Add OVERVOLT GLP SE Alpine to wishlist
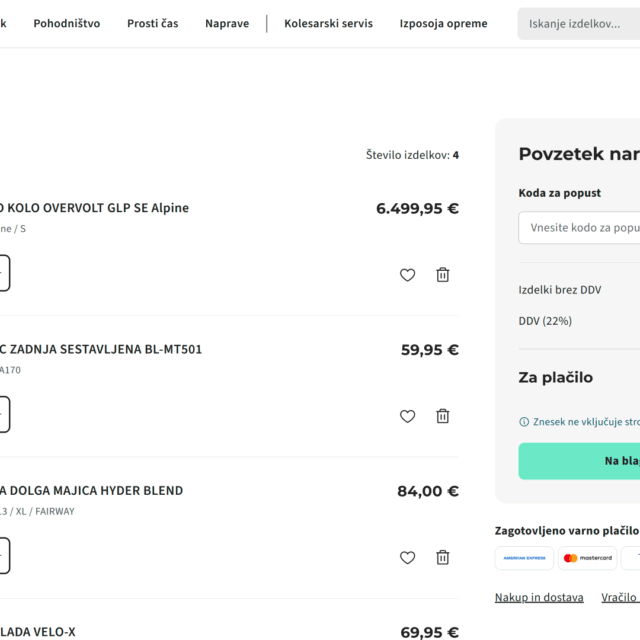640x640 pixels. (x=407, y=275)
